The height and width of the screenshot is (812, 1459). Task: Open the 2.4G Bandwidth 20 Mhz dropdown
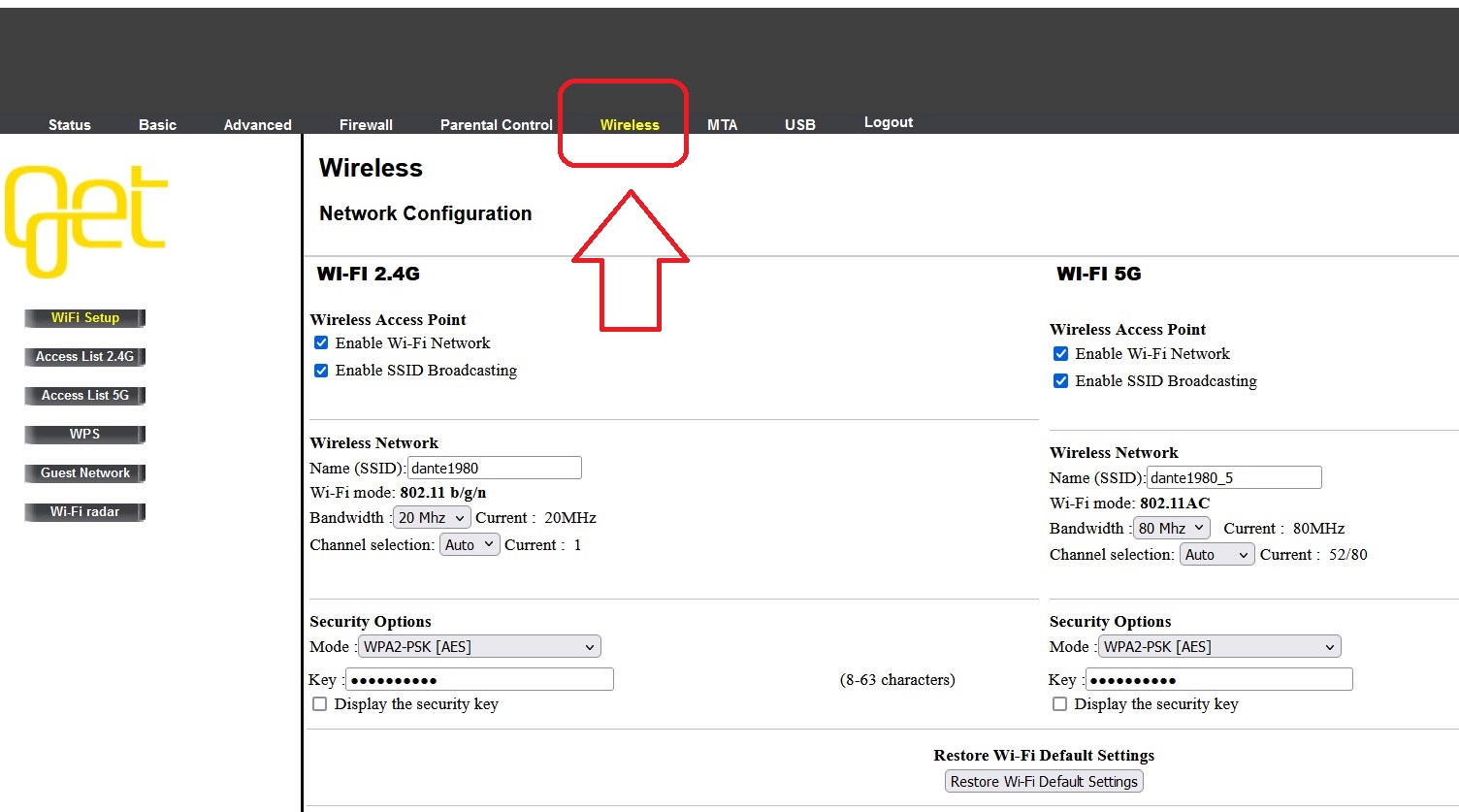pyautogui.click(x=432, y=518)
